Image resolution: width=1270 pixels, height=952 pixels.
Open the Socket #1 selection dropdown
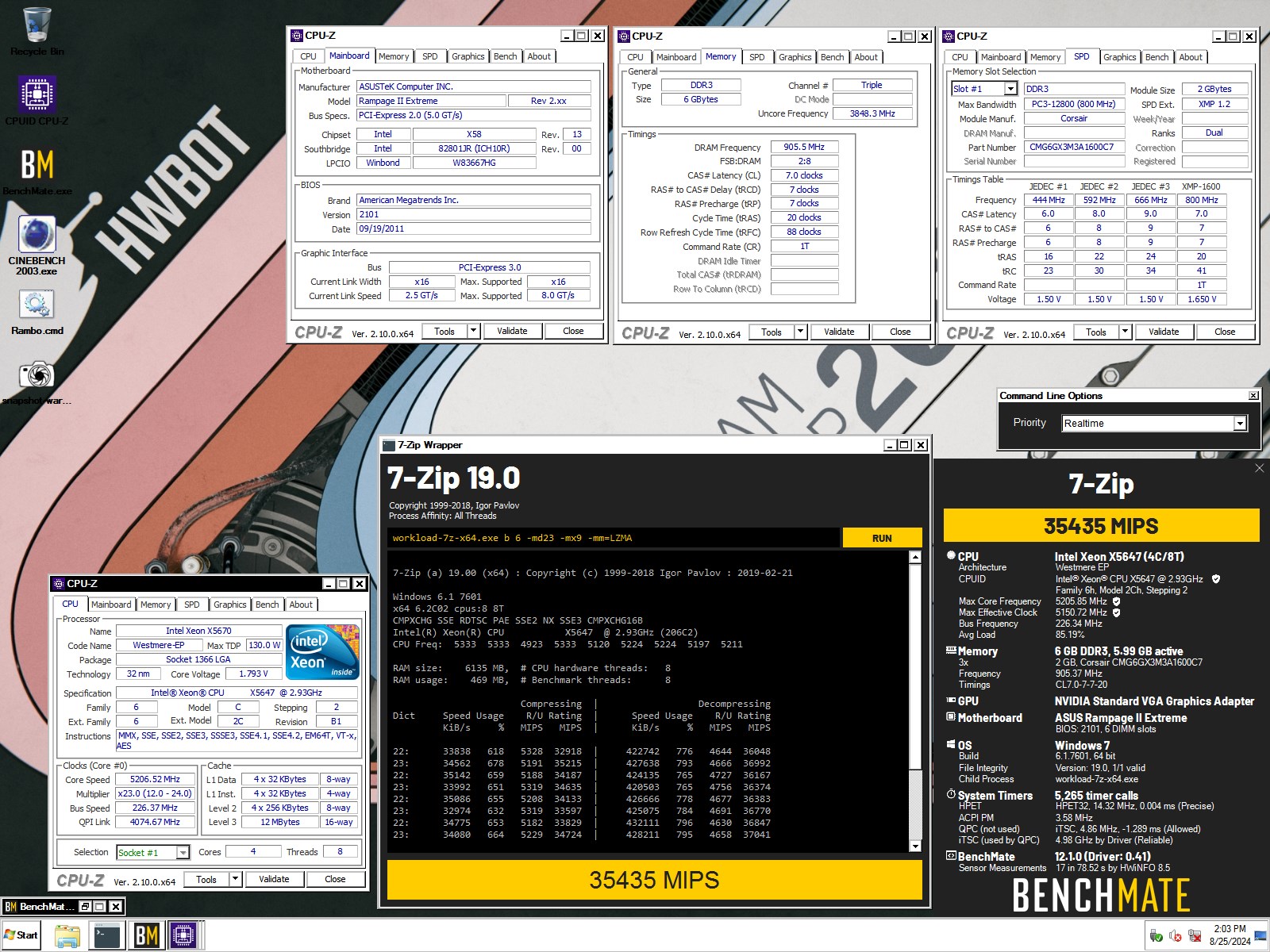click(x=183, y=853)
